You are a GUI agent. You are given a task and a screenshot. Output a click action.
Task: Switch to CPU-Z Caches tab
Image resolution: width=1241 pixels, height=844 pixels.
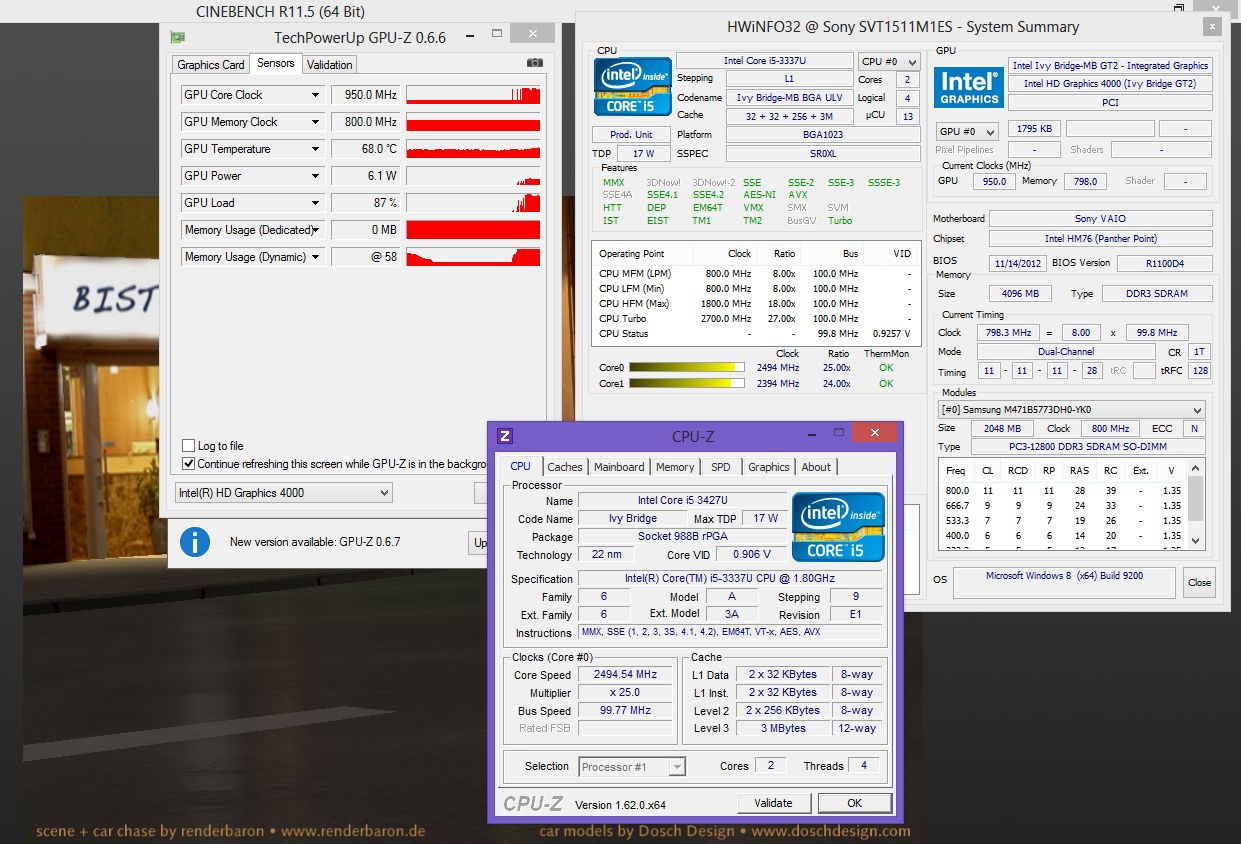(x=565, y=467)
